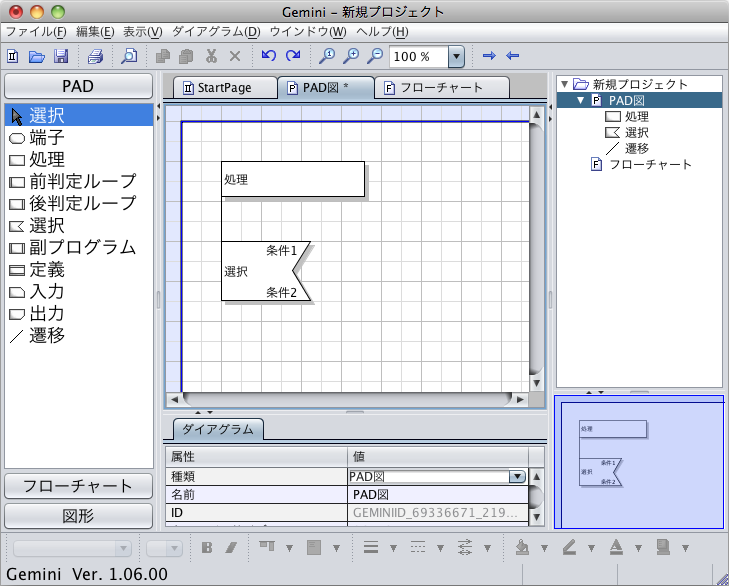This screenshot has height=586, width=729.
Task: Click the paste toolbar icon
Action: (186, 56)
